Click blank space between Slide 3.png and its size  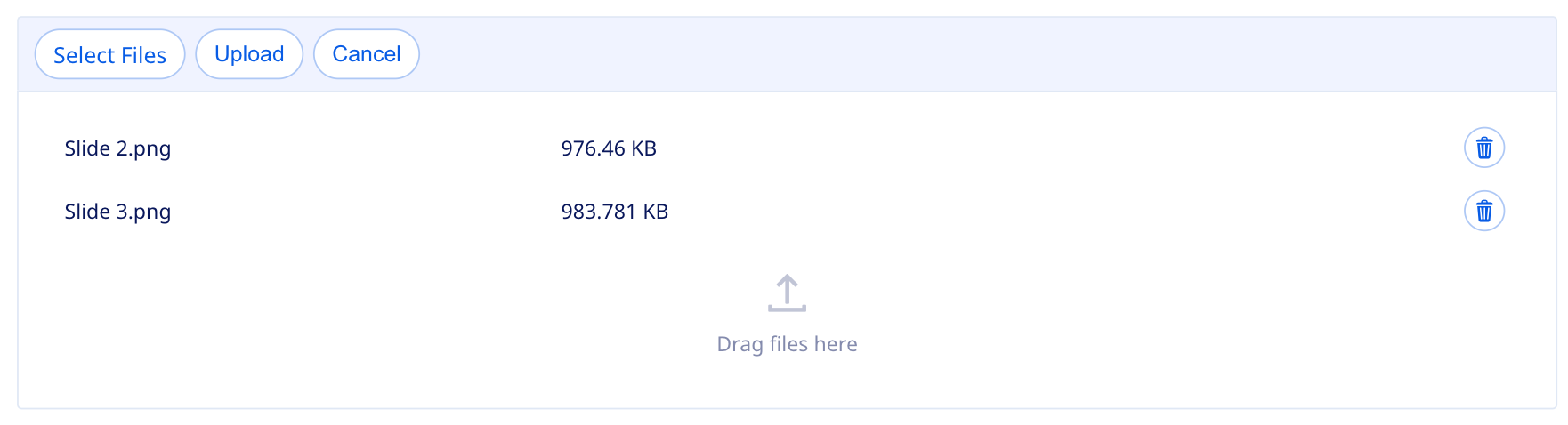coord(365,212)
